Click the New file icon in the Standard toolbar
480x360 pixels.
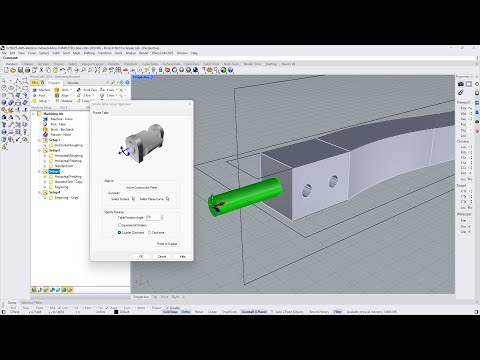click(x=6, y=70)
